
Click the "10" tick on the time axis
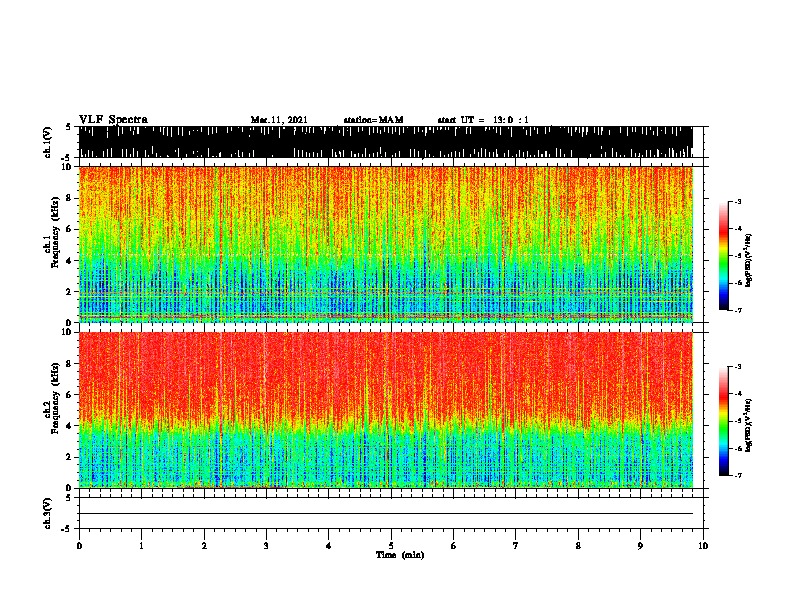(703, 546)
